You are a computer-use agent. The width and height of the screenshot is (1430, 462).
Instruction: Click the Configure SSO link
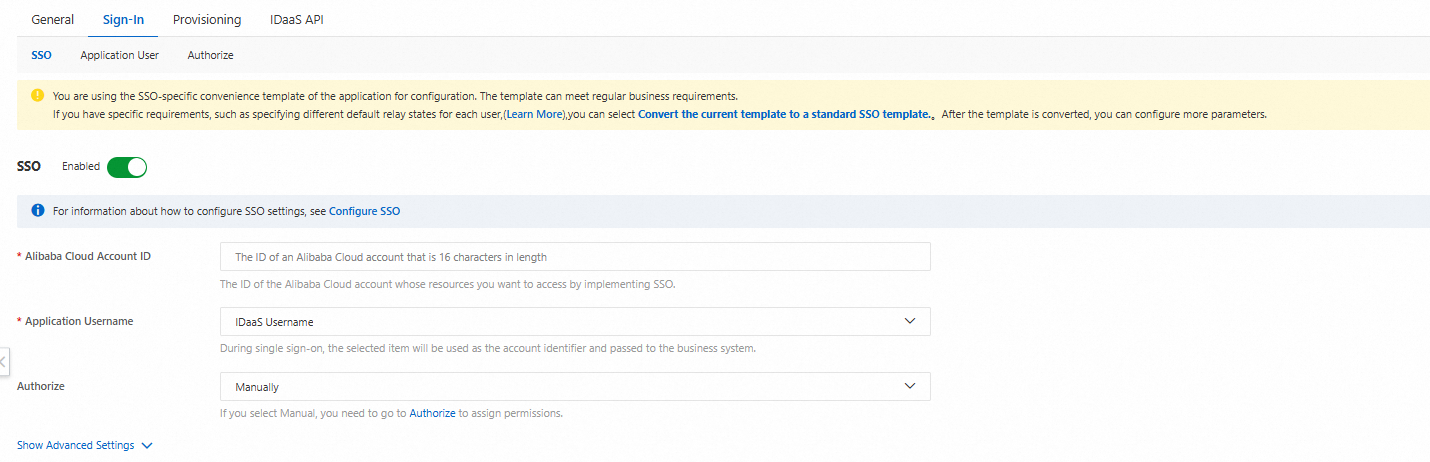pos(364,211)
